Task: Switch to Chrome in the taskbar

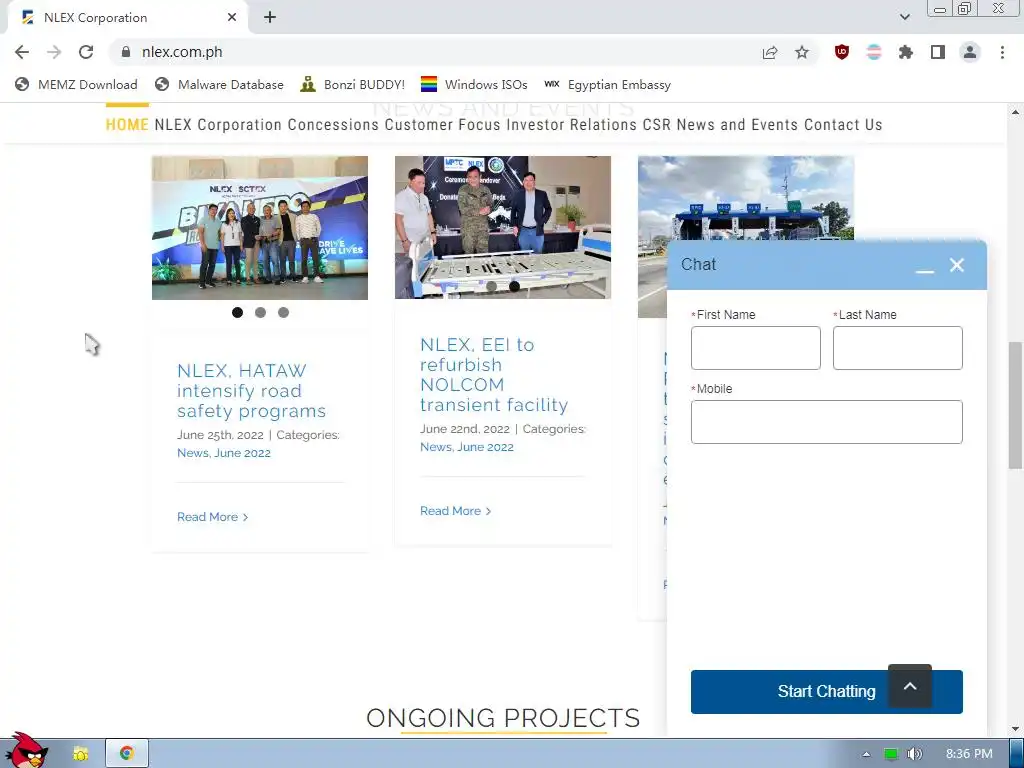Action: (x=127, y=754)
